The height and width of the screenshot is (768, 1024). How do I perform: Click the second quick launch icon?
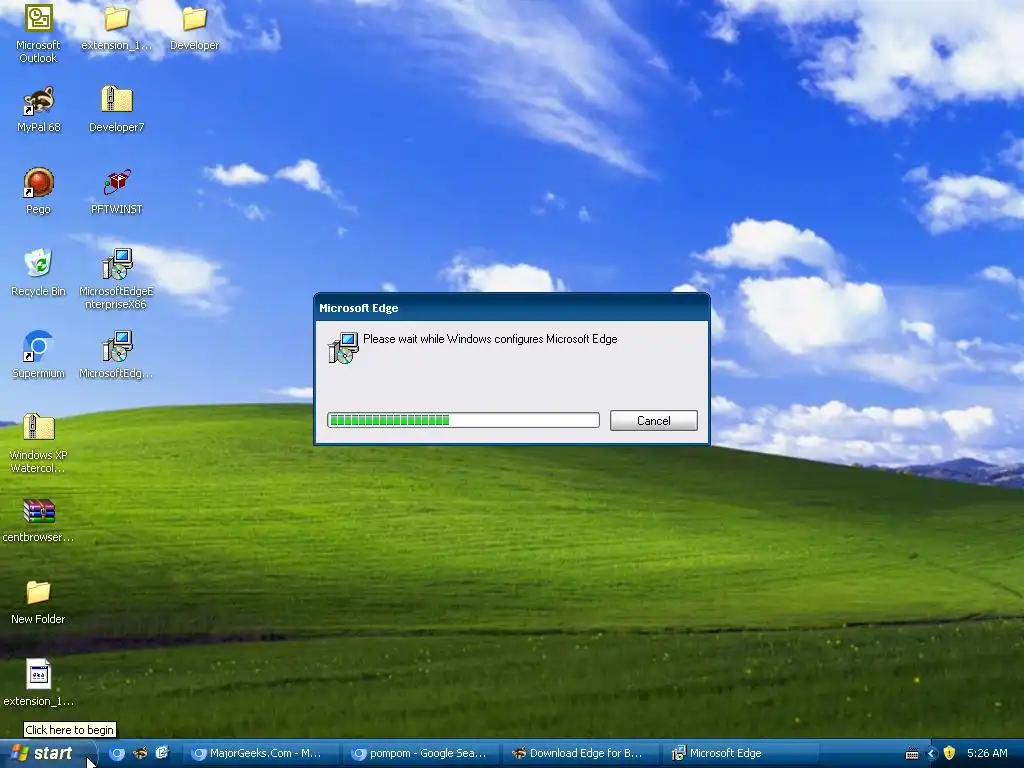pyautogui.click(x=140, y=753)
